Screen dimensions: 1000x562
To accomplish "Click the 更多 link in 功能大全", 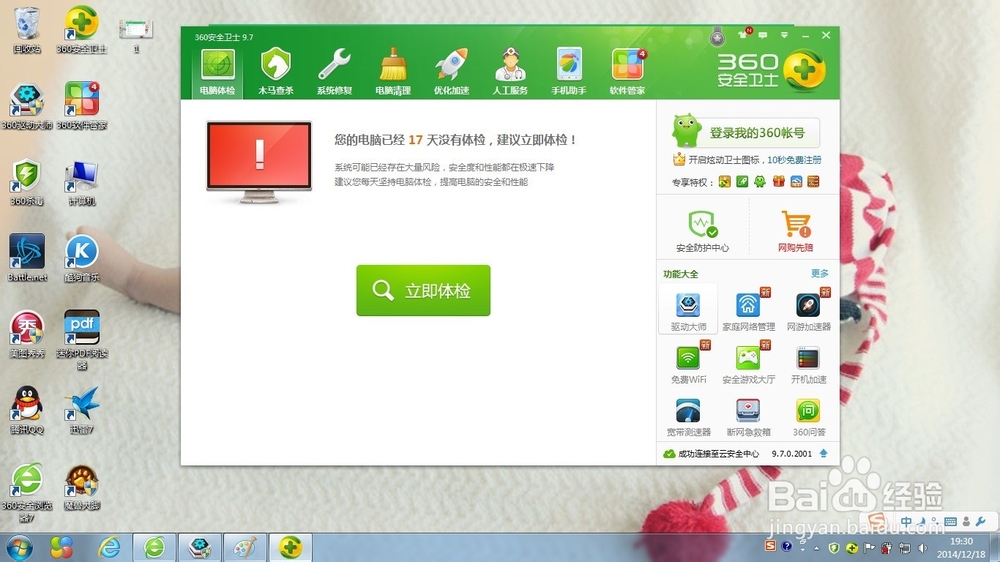I will 820,274.
